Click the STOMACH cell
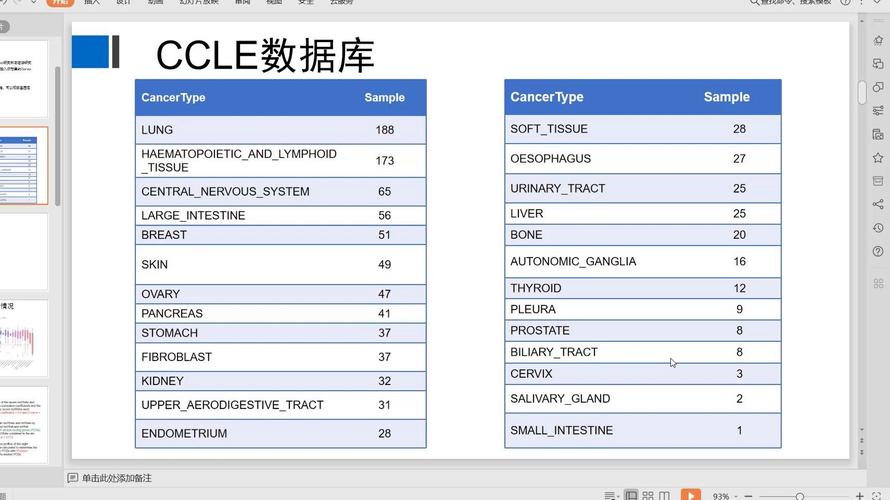Screen dimensions: 890x500 [169, 333]
